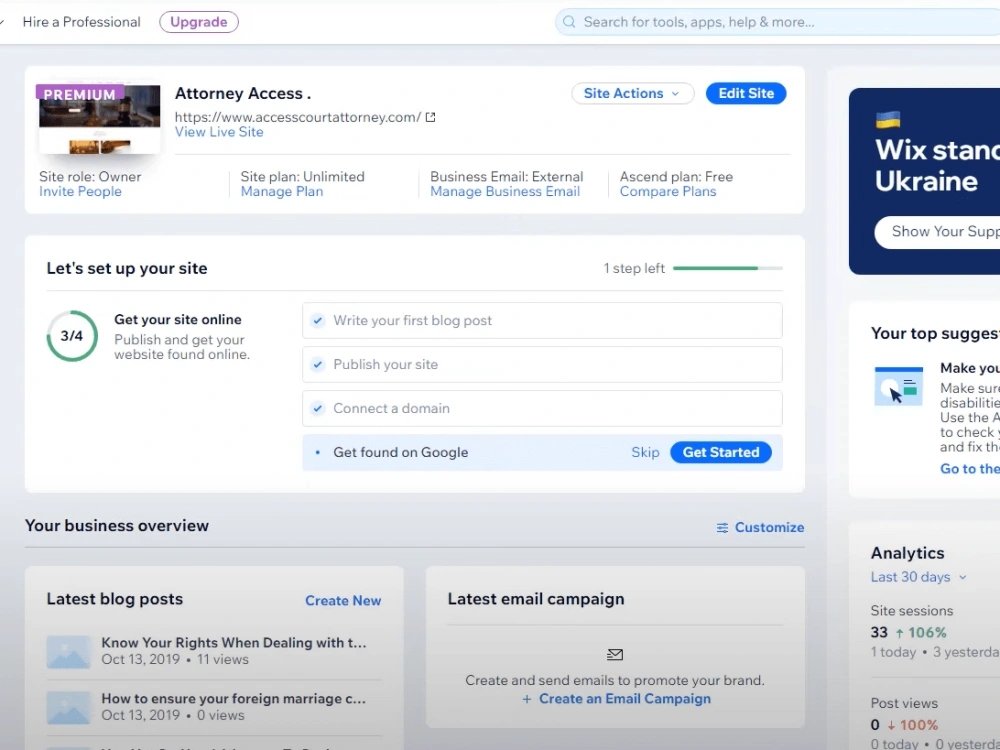Click the 3/4 progress circle
Viewport: 1000px width, 750px height.
click(72, 336)
